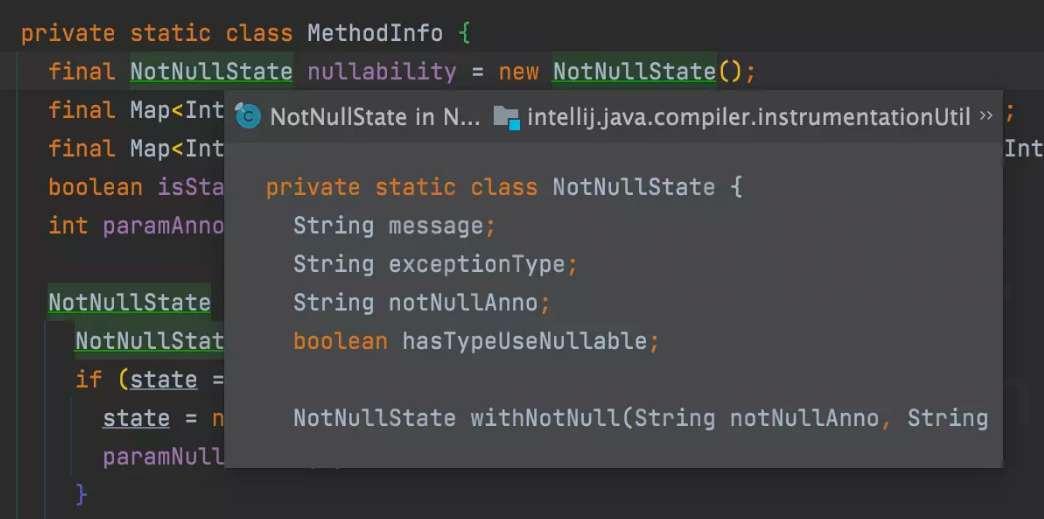
Task: Click the state variable being assigned
Action: click(136, 417)
